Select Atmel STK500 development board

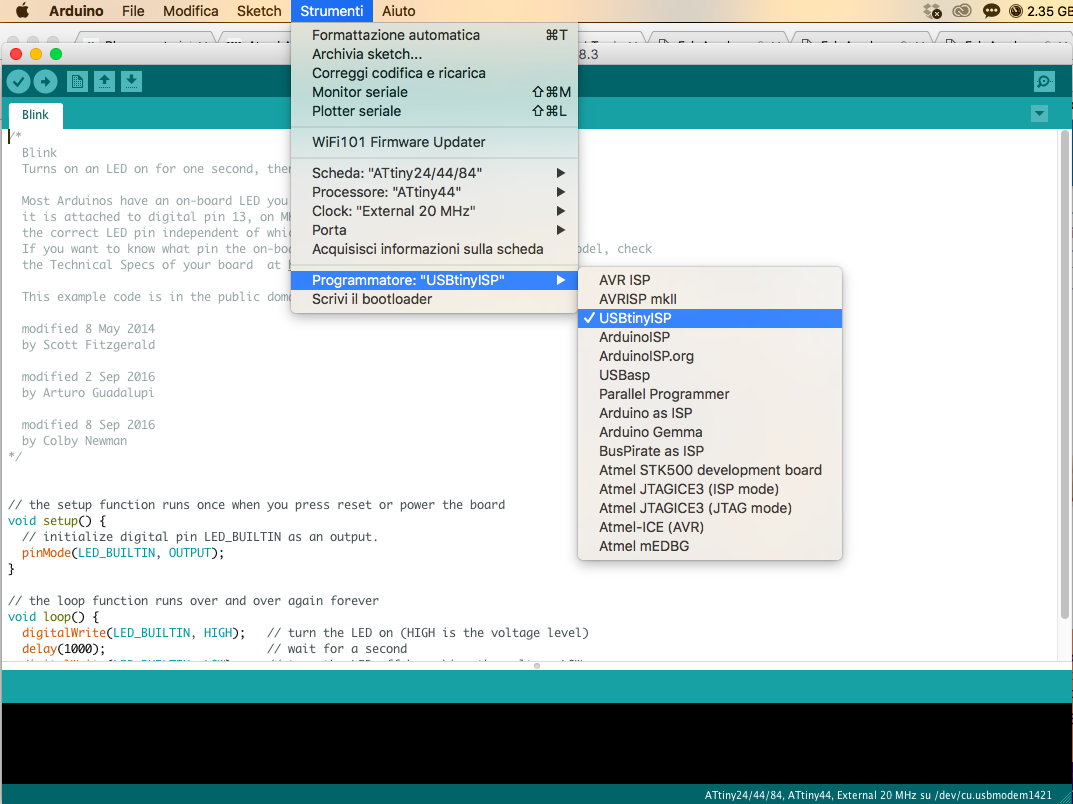tap(710, 471)
